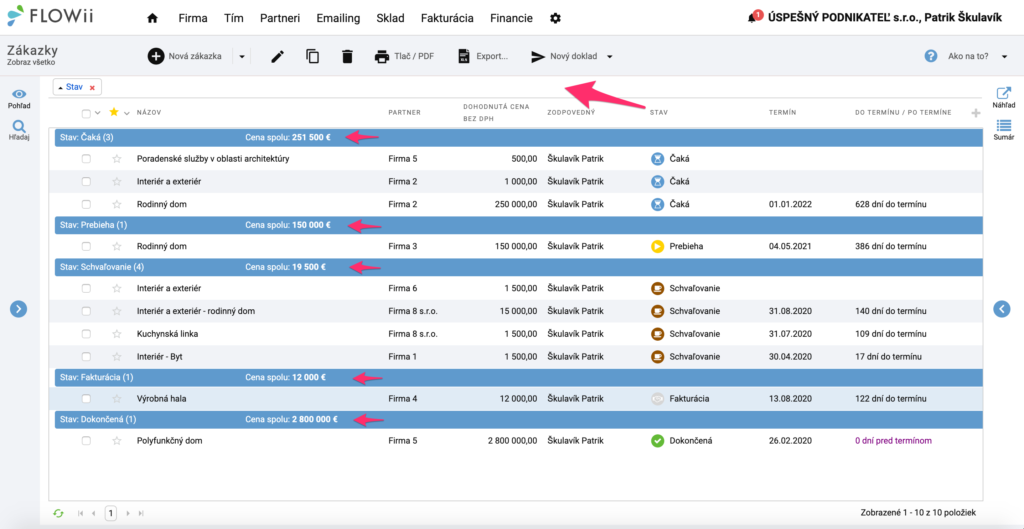Open the Fakturácia menu in top navigation

[447, 18]
